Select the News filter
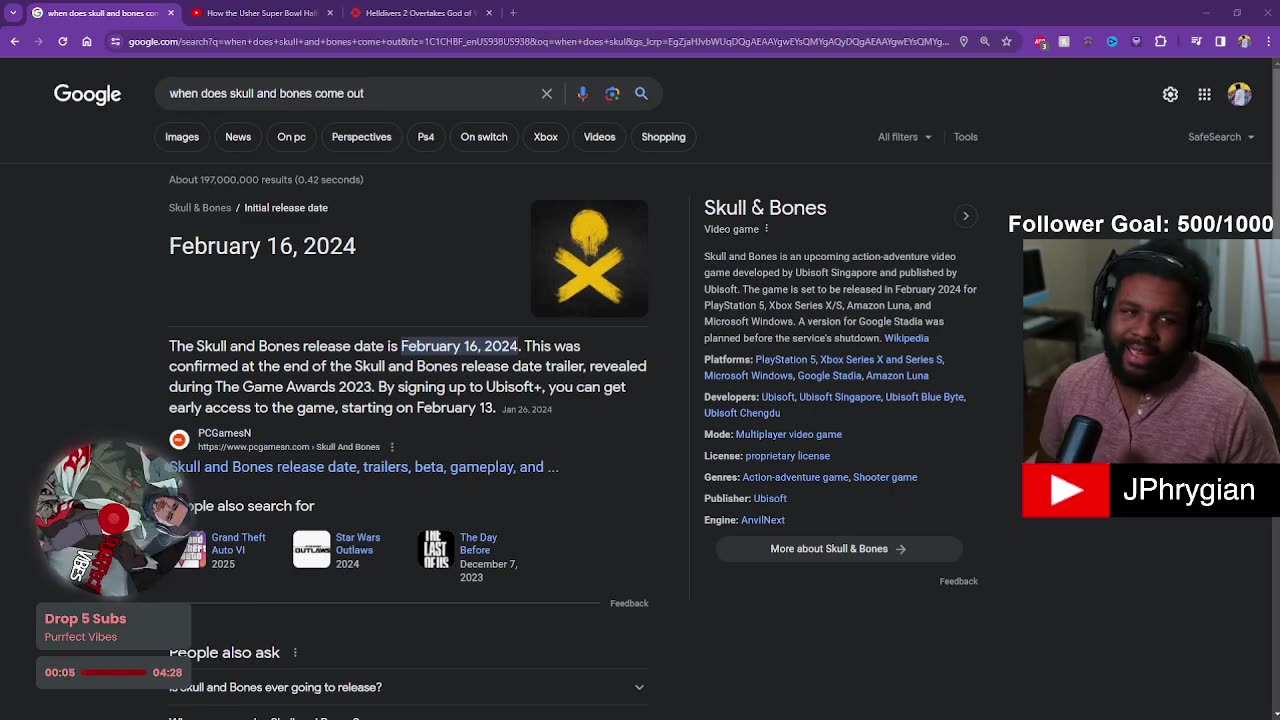 point(238,137)
